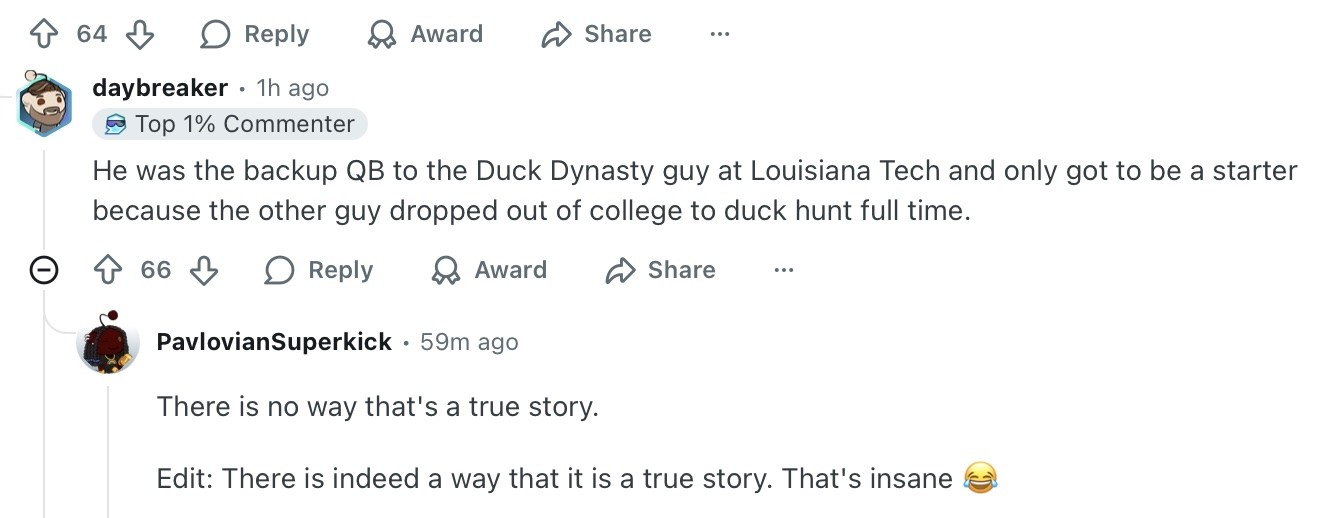1330x518 pixels.
Task: Click the 1h ago timestamp
Action: (x=292, y=88)
